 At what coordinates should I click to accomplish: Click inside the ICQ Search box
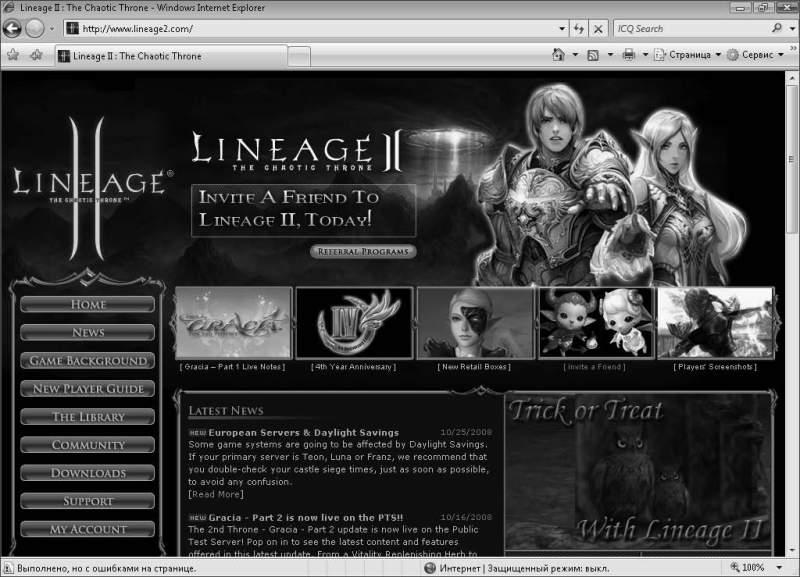pyautogui.click(x=691, y=29)
